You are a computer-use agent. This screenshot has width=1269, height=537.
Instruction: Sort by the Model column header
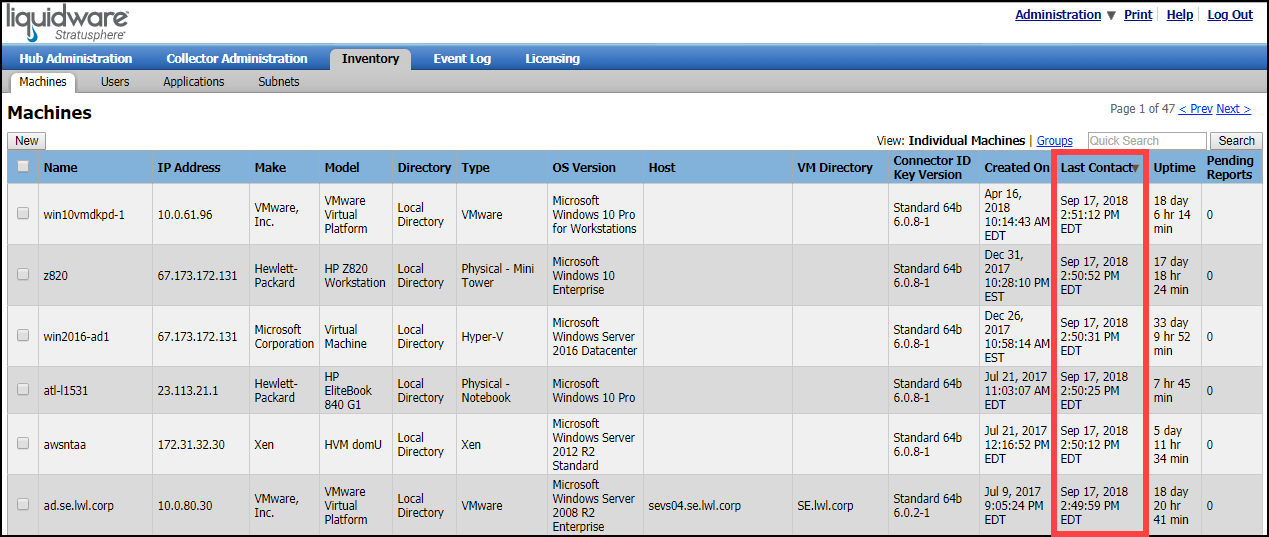click(x=342, y=168)
